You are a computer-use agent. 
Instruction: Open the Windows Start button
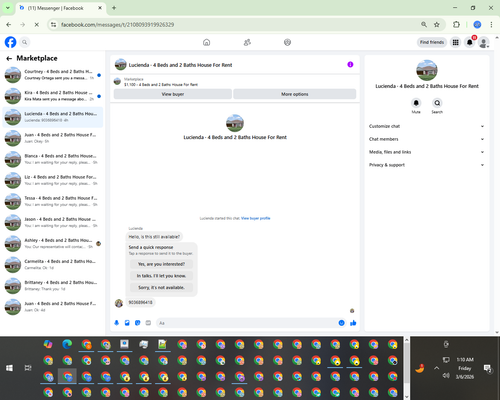point(9,368)
